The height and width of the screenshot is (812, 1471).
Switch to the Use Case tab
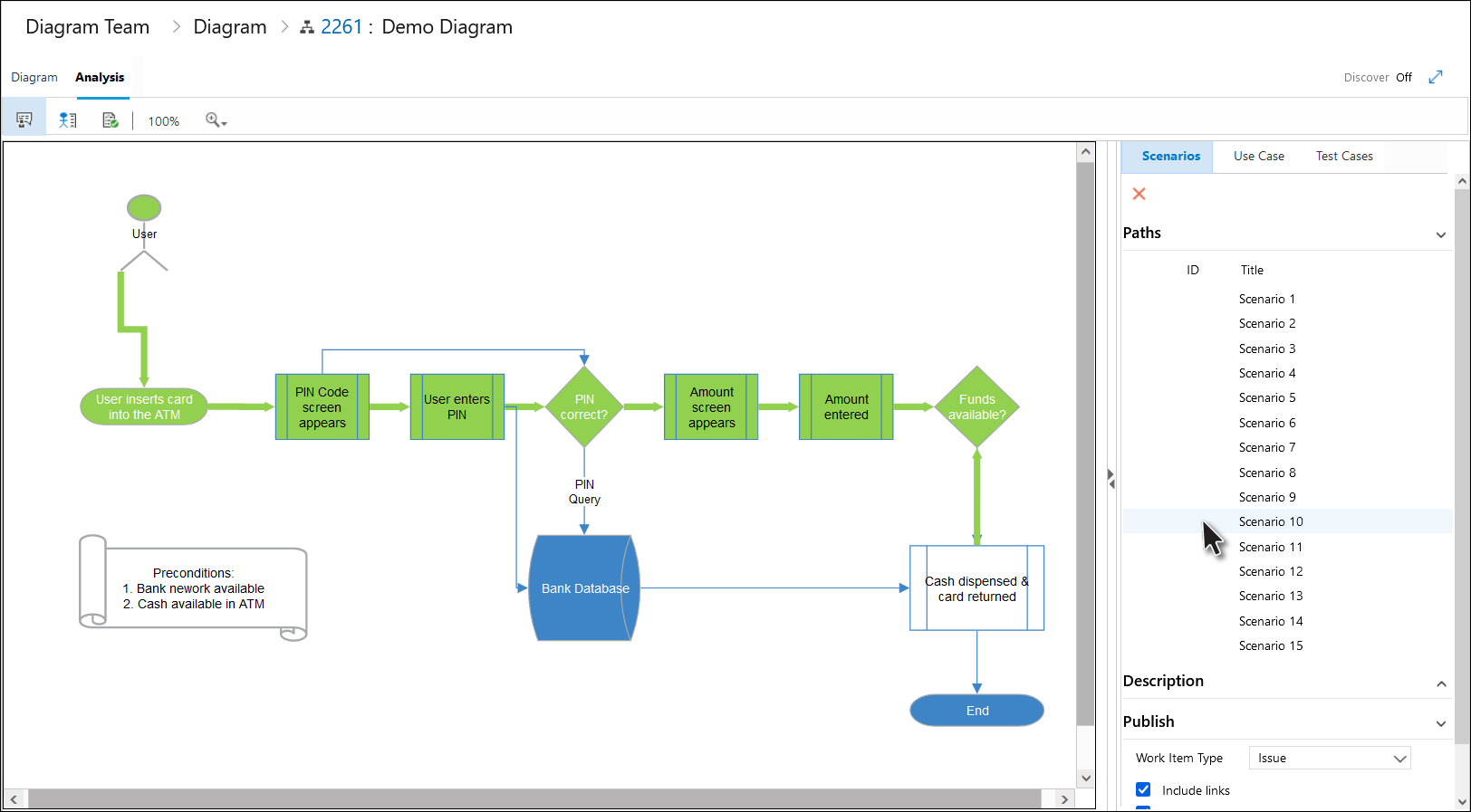coord(1259,157)
